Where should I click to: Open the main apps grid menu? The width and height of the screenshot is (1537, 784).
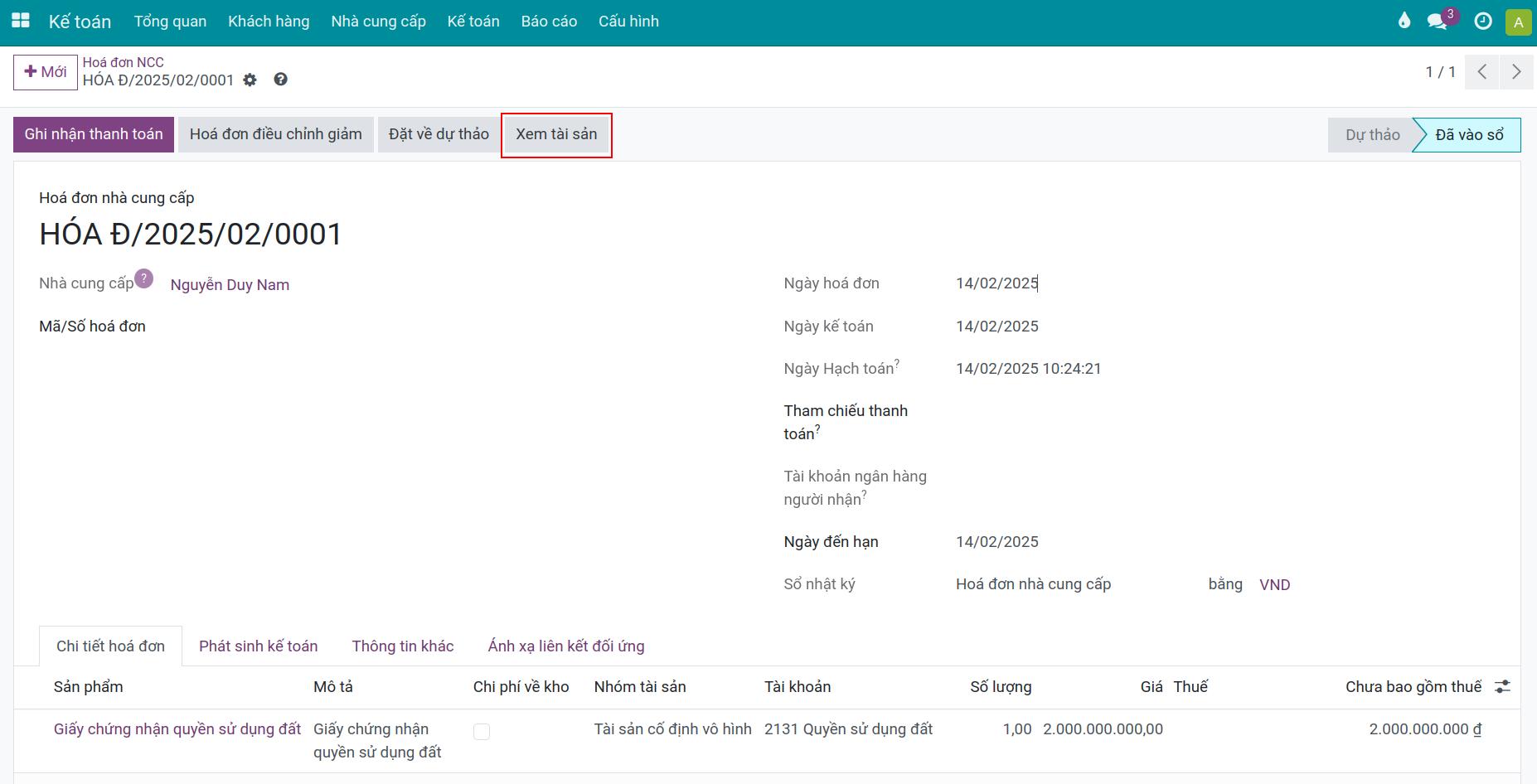[21, 21]
